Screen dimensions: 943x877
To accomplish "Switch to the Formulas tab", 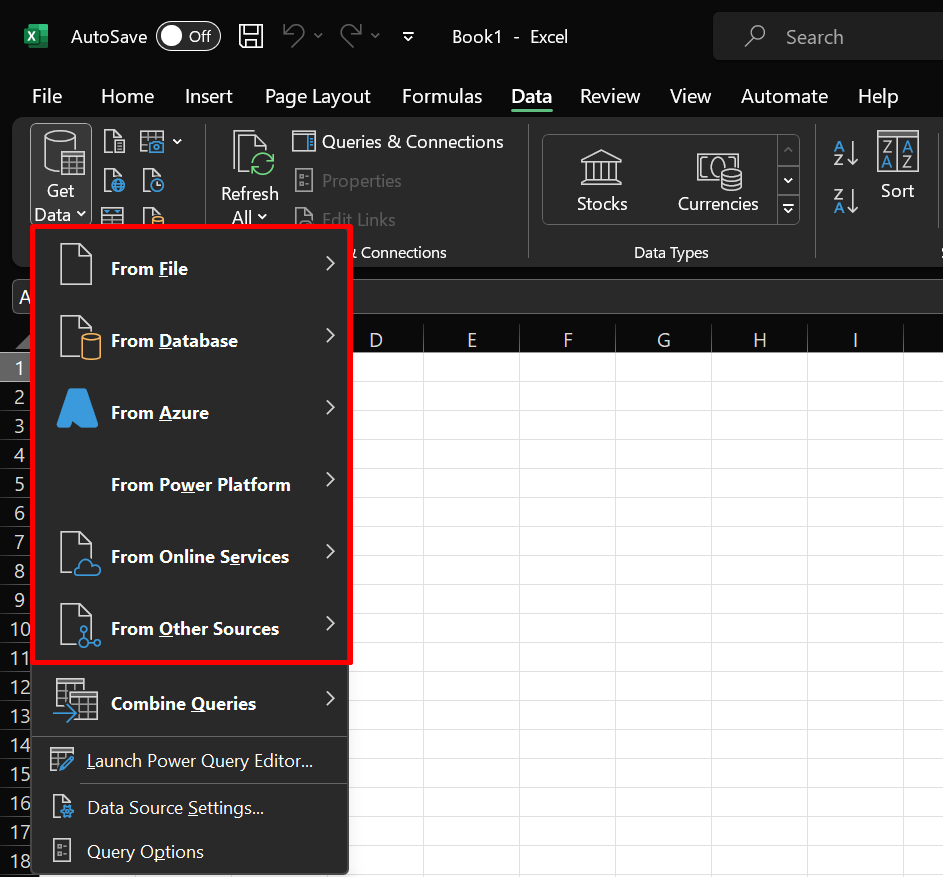I will point(441,96).
